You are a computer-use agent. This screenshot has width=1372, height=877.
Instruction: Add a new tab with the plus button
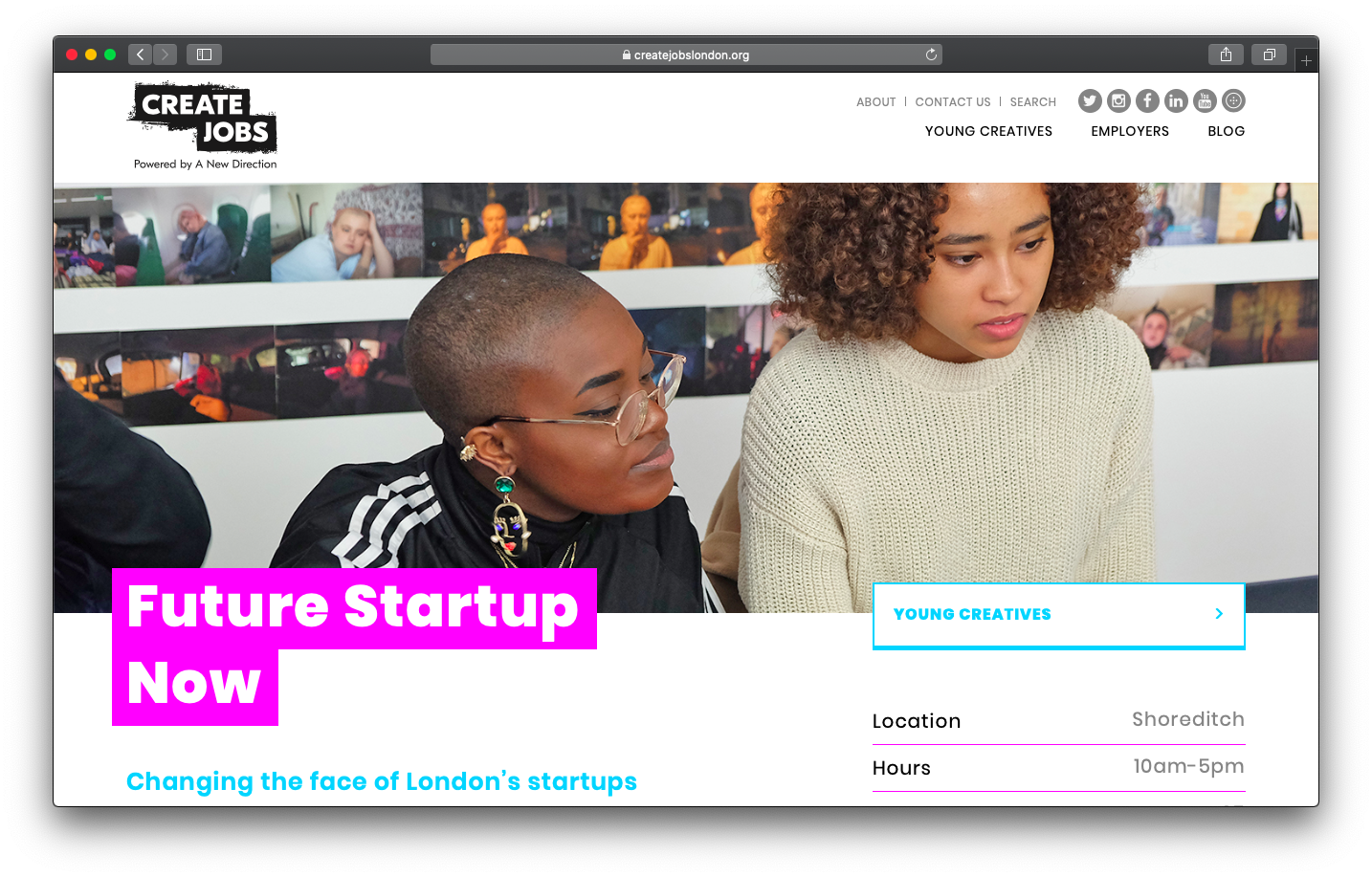point(1306,60)
